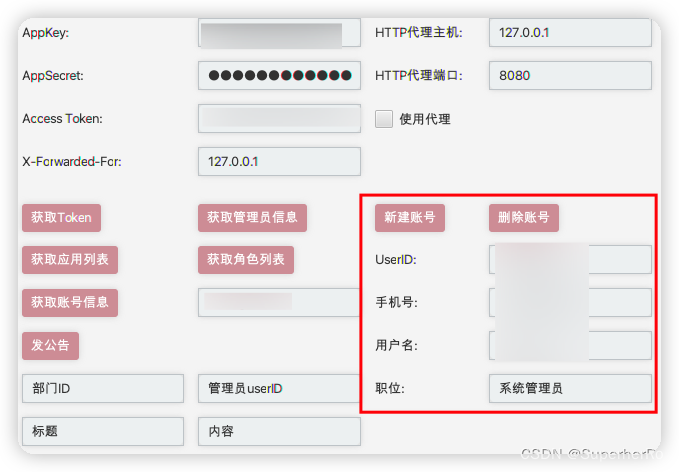679x472 pixels.
Task: Select the HTTP代理端口 field showing 8080
Action: click(x=570, y=75)
